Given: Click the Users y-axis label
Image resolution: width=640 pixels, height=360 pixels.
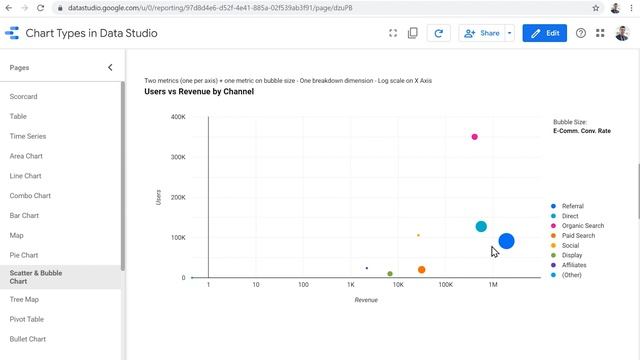Looking at the screenshot, I should (x=158, y=197).
